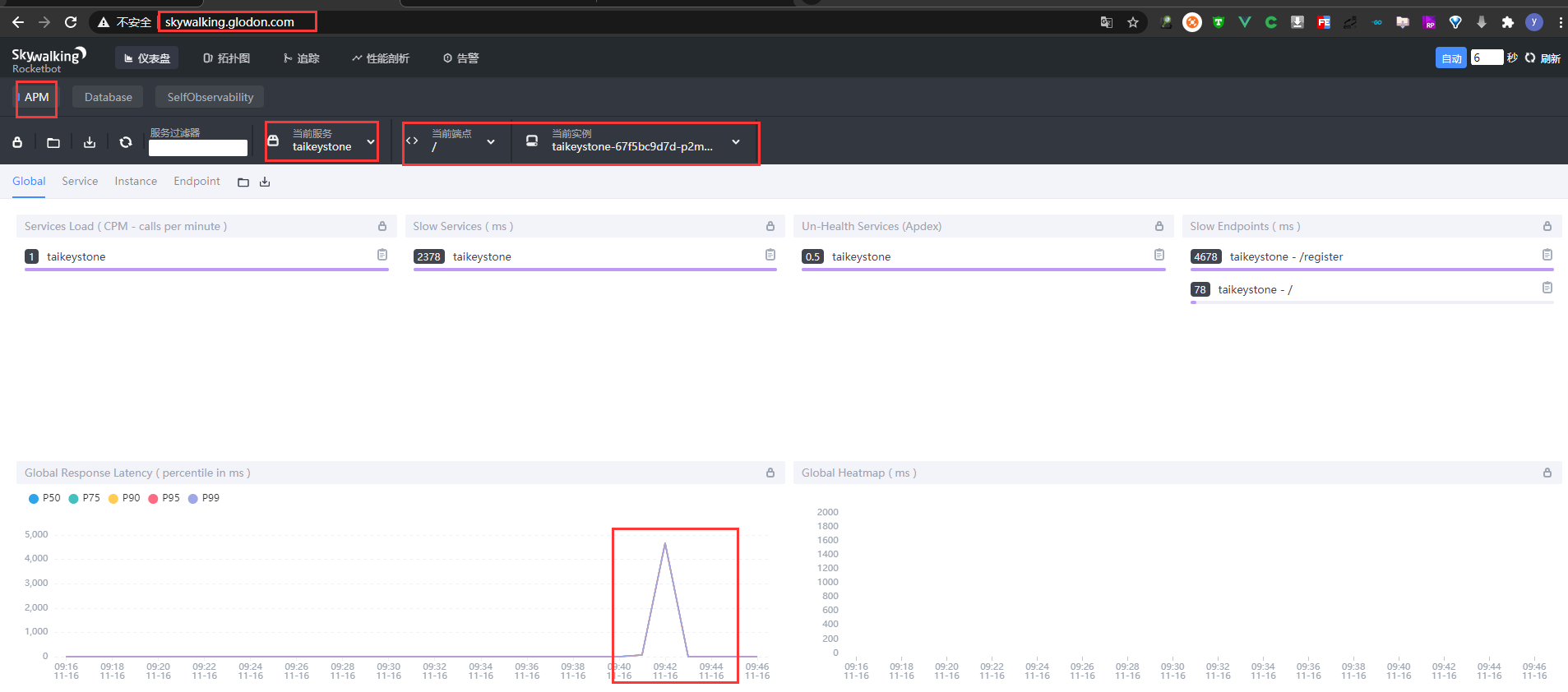Screen dimensions: 1568x692
Task: Click the 服务过滤器 service filter input
Action: click(x=197, y=148)
